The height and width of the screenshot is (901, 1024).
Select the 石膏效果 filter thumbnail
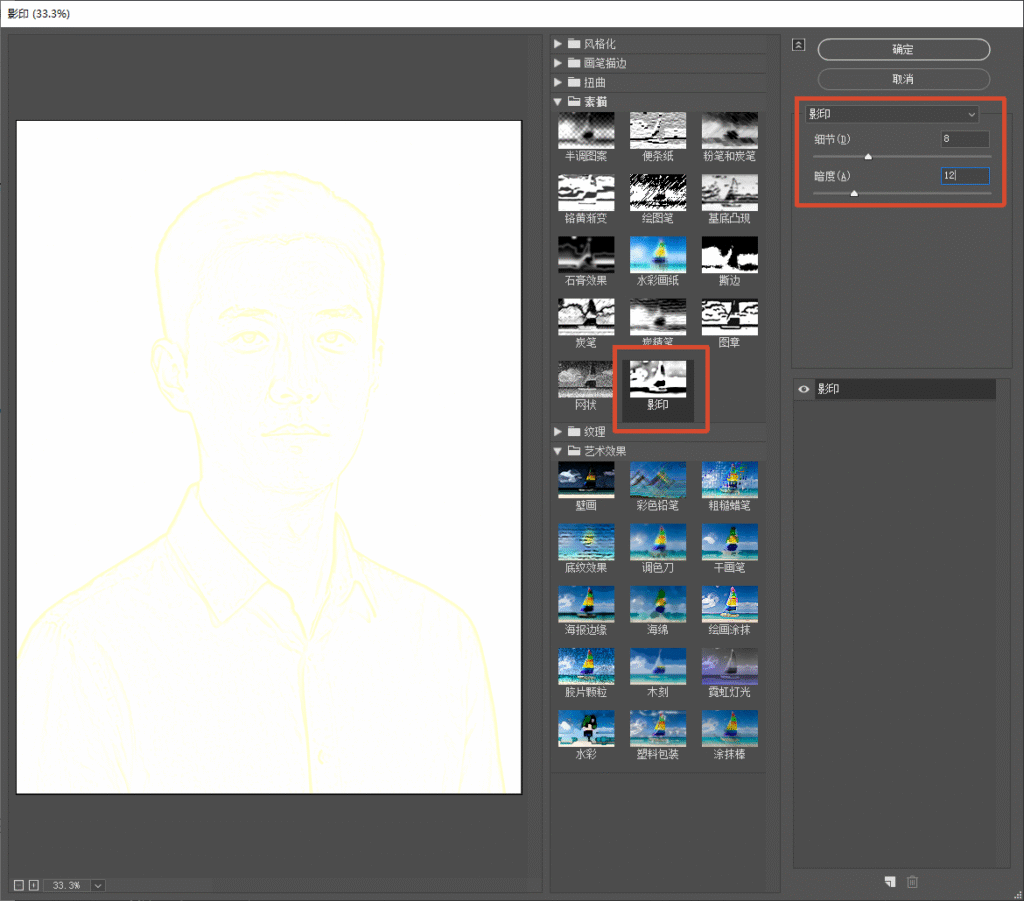point(586,255)
